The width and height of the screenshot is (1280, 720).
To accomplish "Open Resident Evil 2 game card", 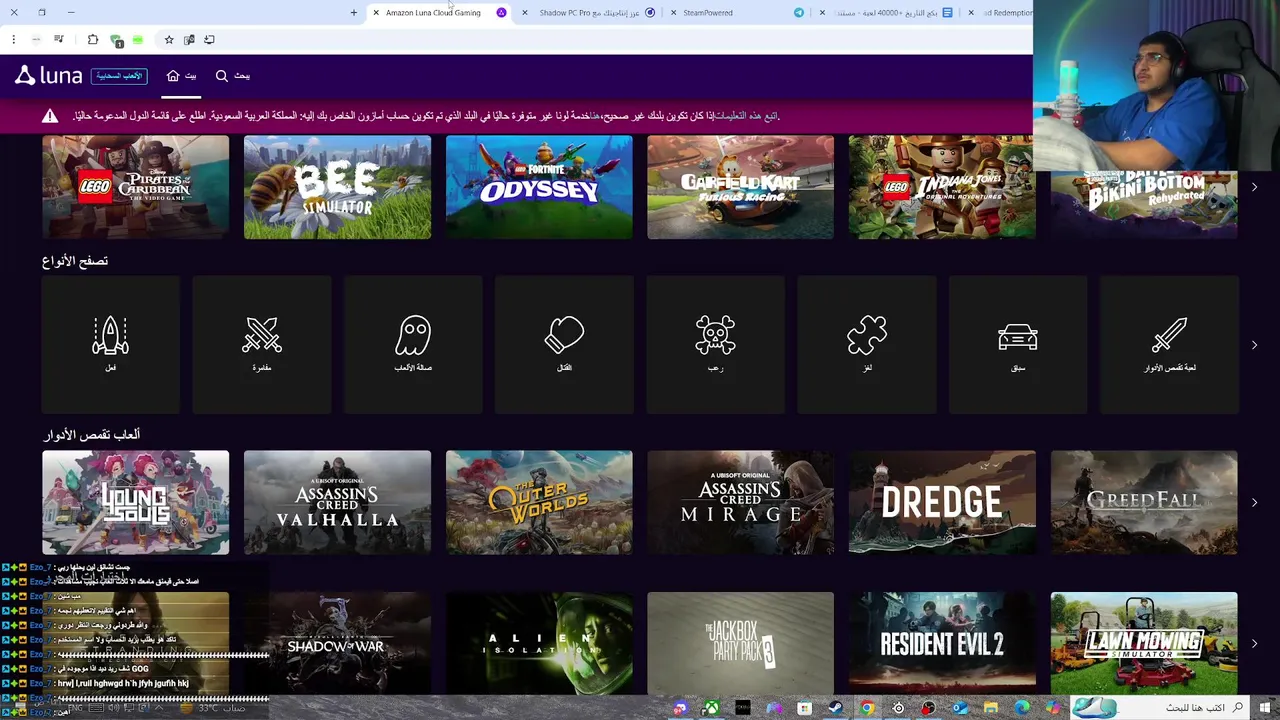I will [942, 643].
